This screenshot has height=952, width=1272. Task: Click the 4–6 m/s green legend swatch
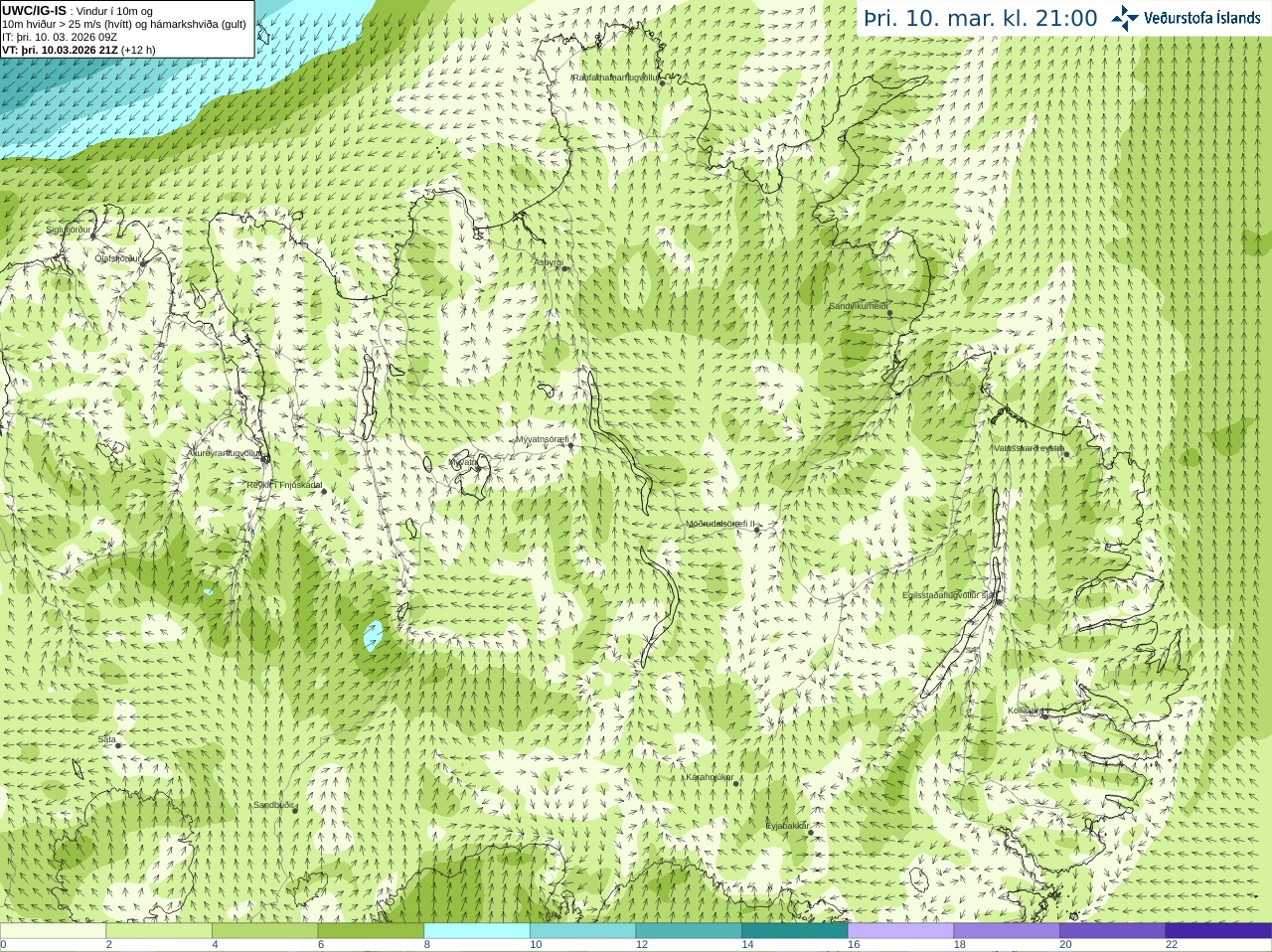point(264,931)
